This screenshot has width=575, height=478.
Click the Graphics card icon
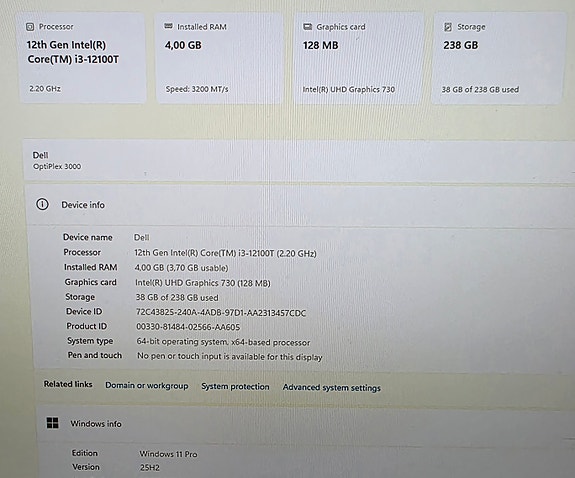click(307, 27)
